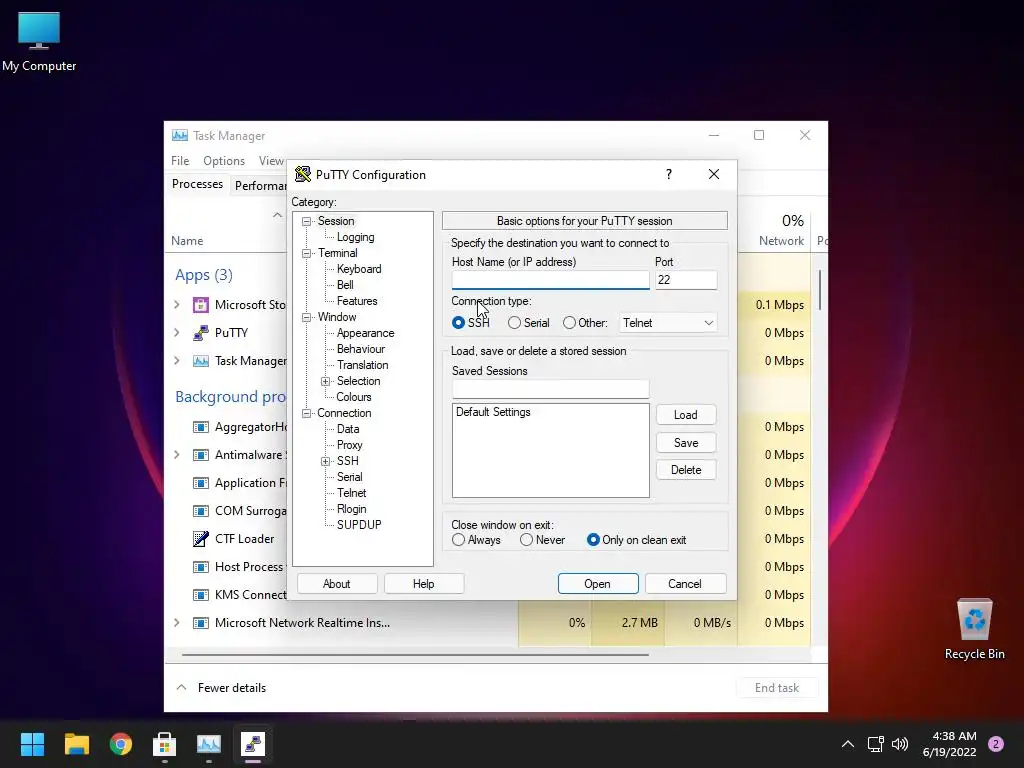
Task: Select Keyboard in the category tree
Action: (359, 269)
